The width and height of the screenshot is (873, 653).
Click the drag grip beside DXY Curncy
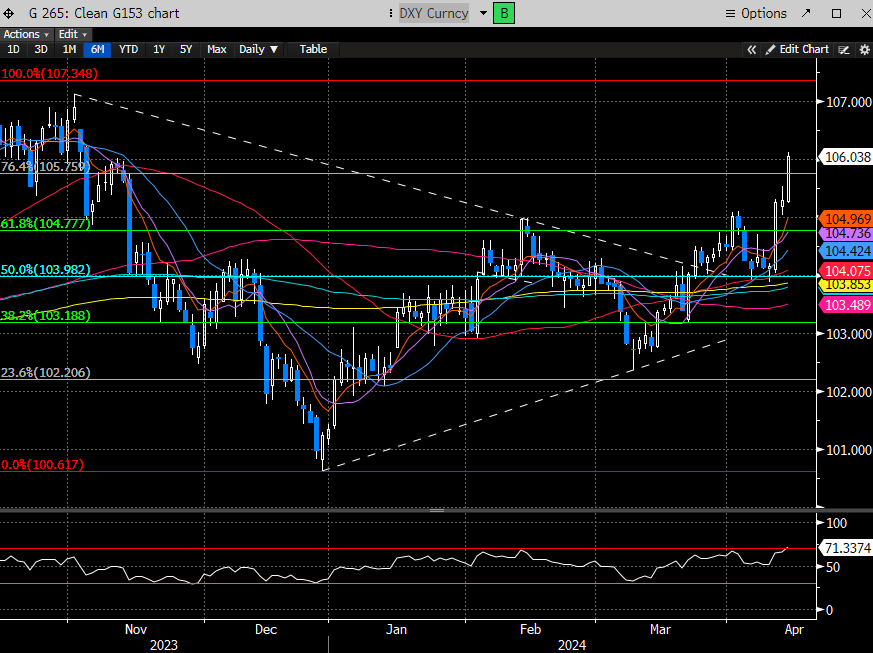391,13
